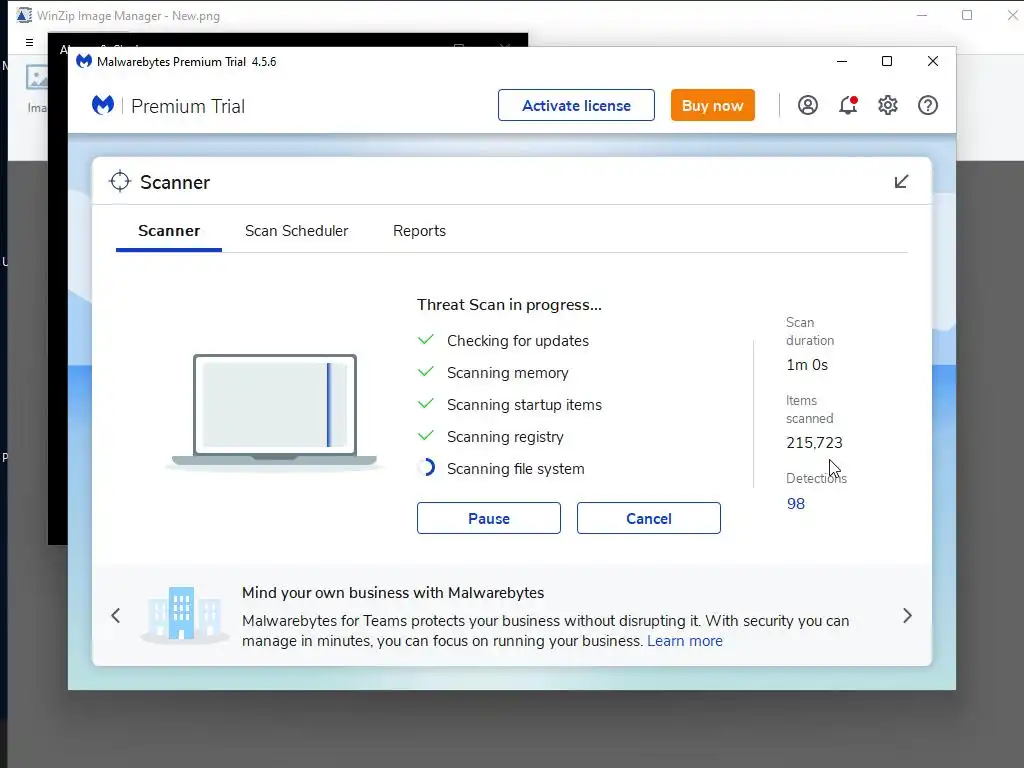Maximize the WinZip Image Manager window
1024x768 pixels.
pos(967,15)
